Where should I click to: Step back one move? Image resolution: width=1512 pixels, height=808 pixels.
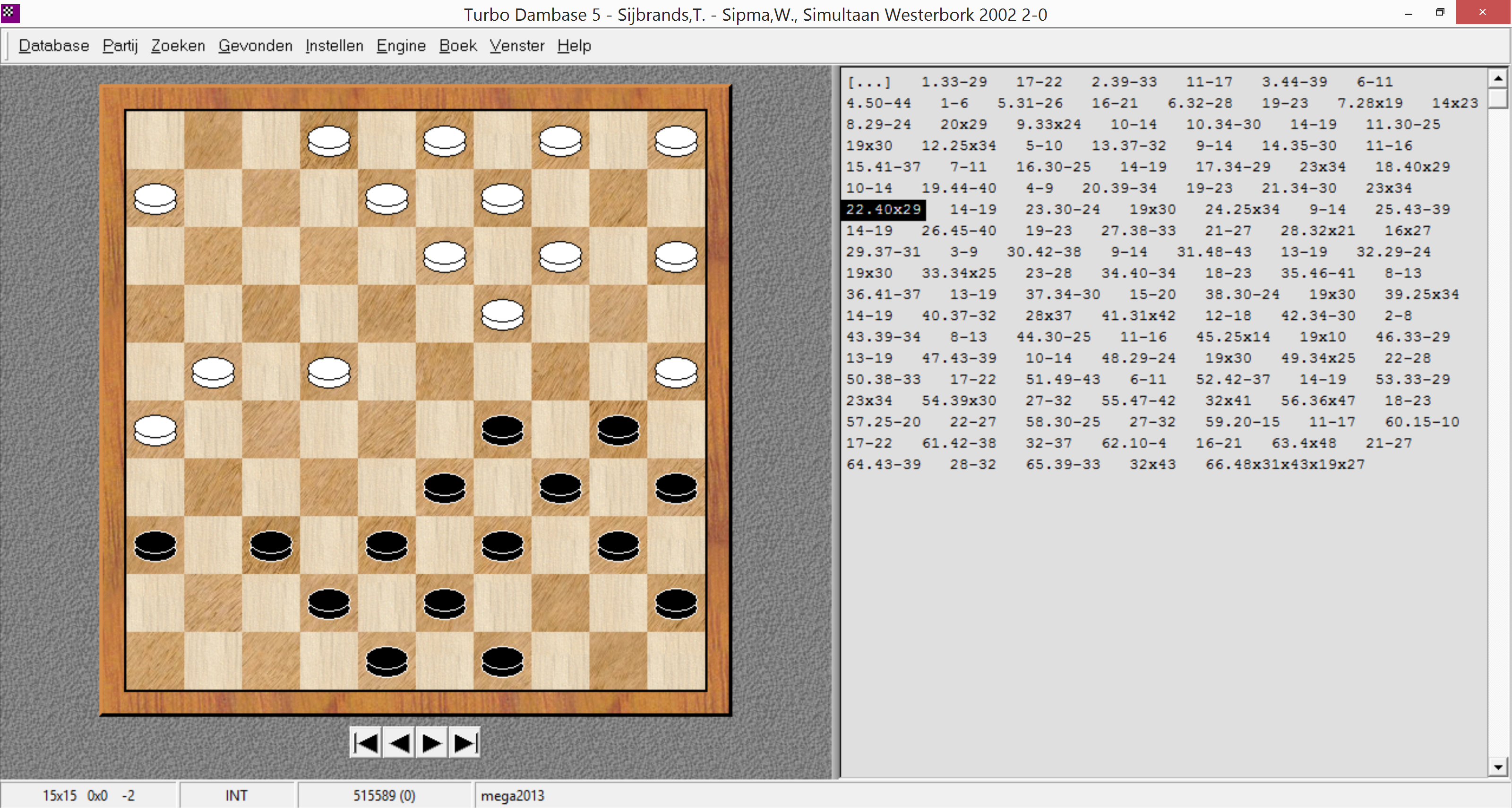(399, 743)
